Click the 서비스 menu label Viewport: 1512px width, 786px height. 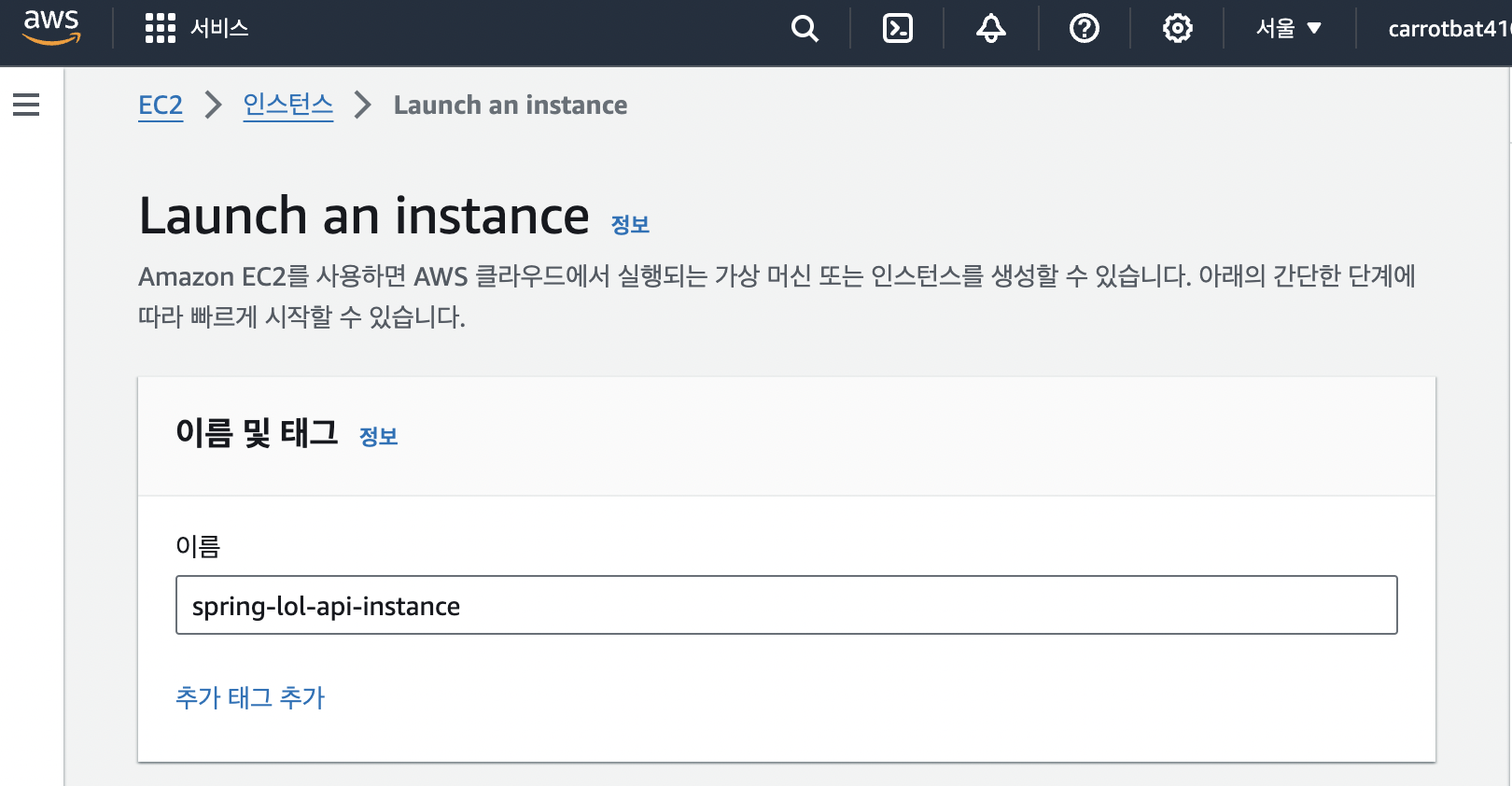pyautogui.click(x=219, y=28)
